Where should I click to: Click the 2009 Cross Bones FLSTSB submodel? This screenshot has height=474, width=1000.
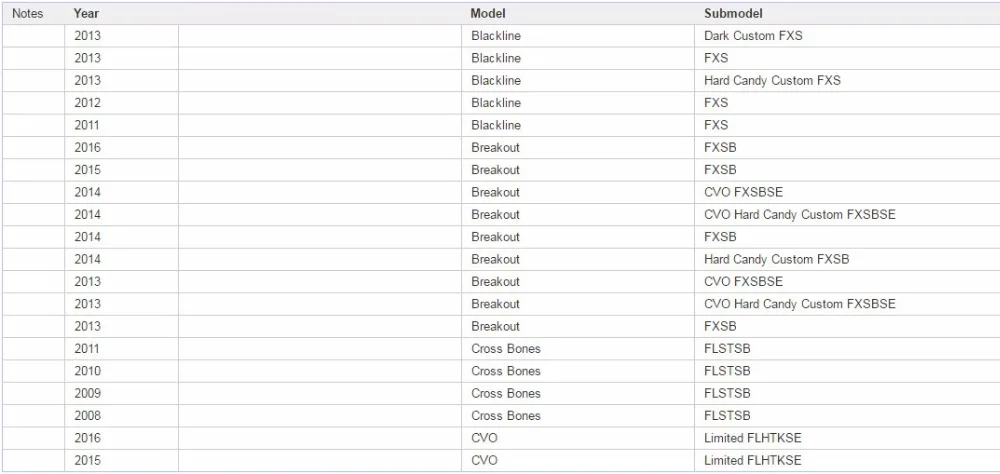pyautogui.click(x=847, y=393)
